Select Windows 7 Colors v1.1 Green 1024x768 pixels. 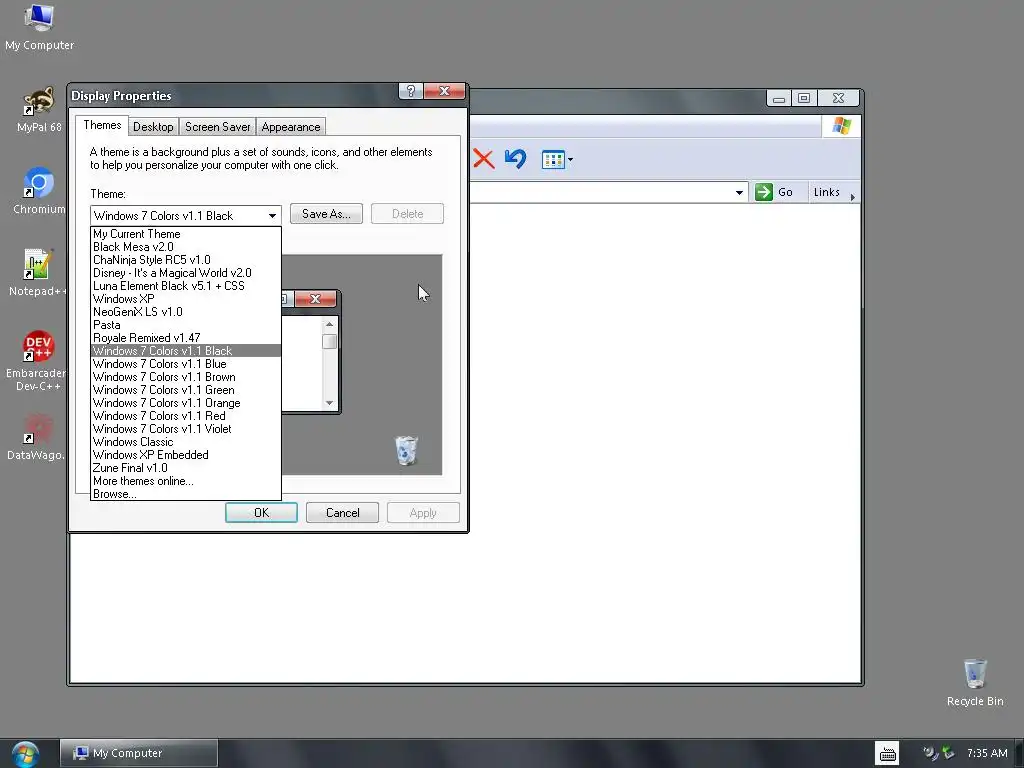(185, 390)
